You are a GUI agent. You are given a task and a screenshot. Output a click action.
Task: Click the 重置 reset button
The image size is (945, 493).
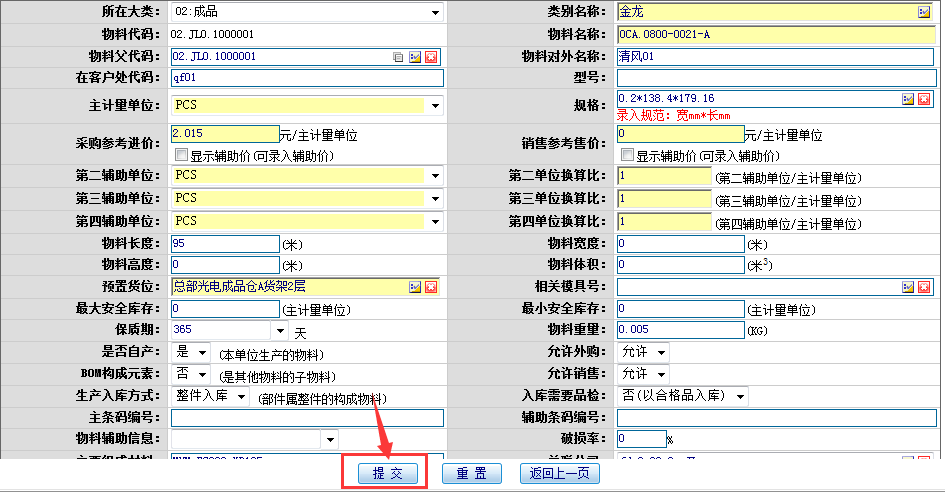tap(471, 474)
